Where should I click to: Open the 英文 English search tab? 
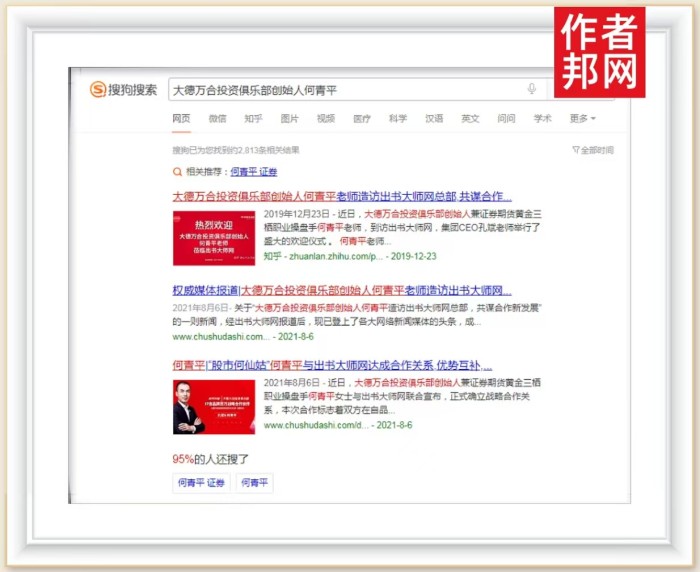(470, 119)
